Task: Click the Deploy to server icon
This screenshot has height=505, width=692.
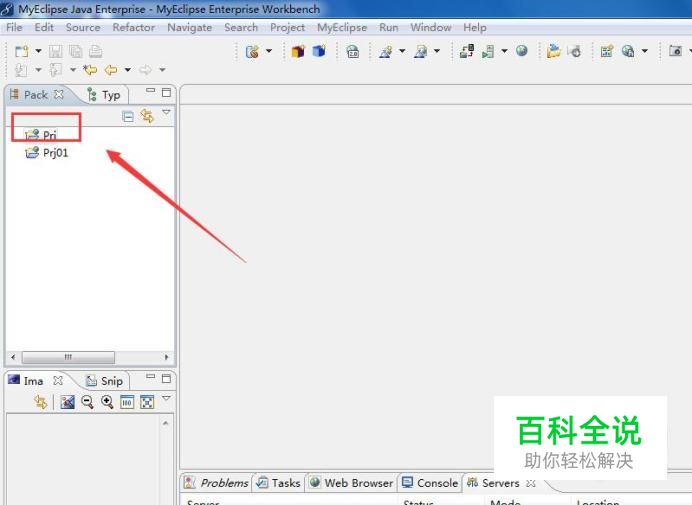Action: [467, 51]
